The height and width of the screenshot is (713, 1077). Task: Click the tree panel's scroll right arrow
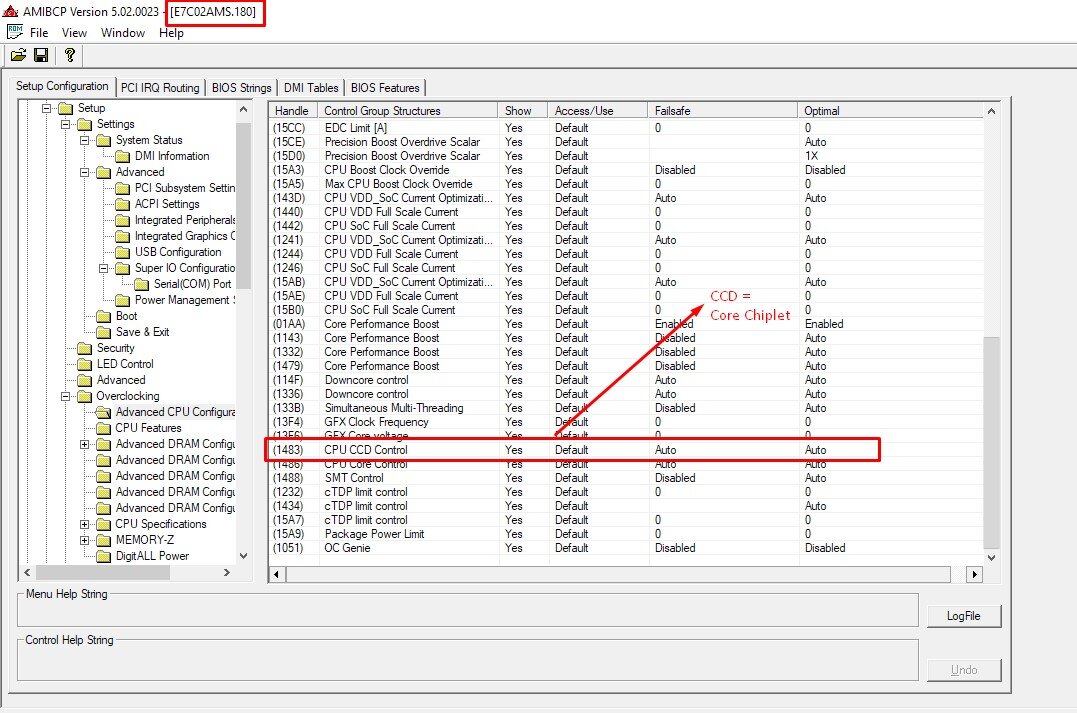coord(227,572)
